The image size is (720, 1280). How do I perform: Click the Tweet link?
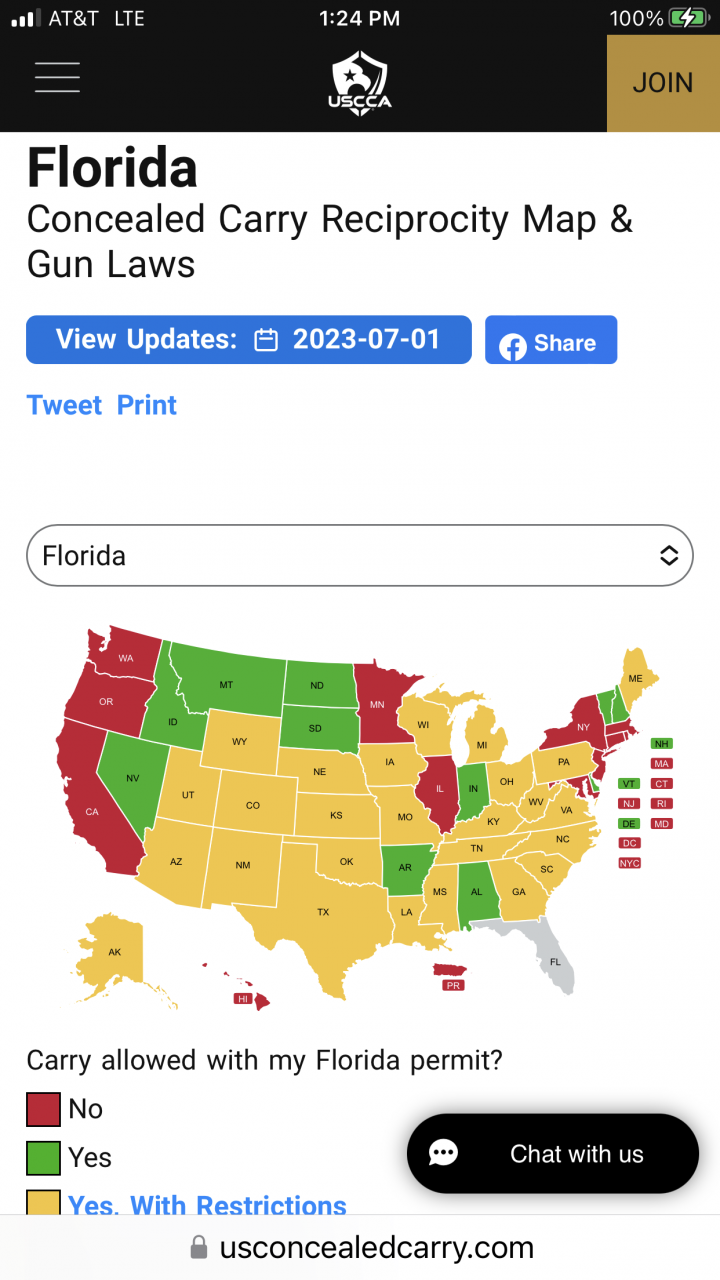click(x=65, y=405)
